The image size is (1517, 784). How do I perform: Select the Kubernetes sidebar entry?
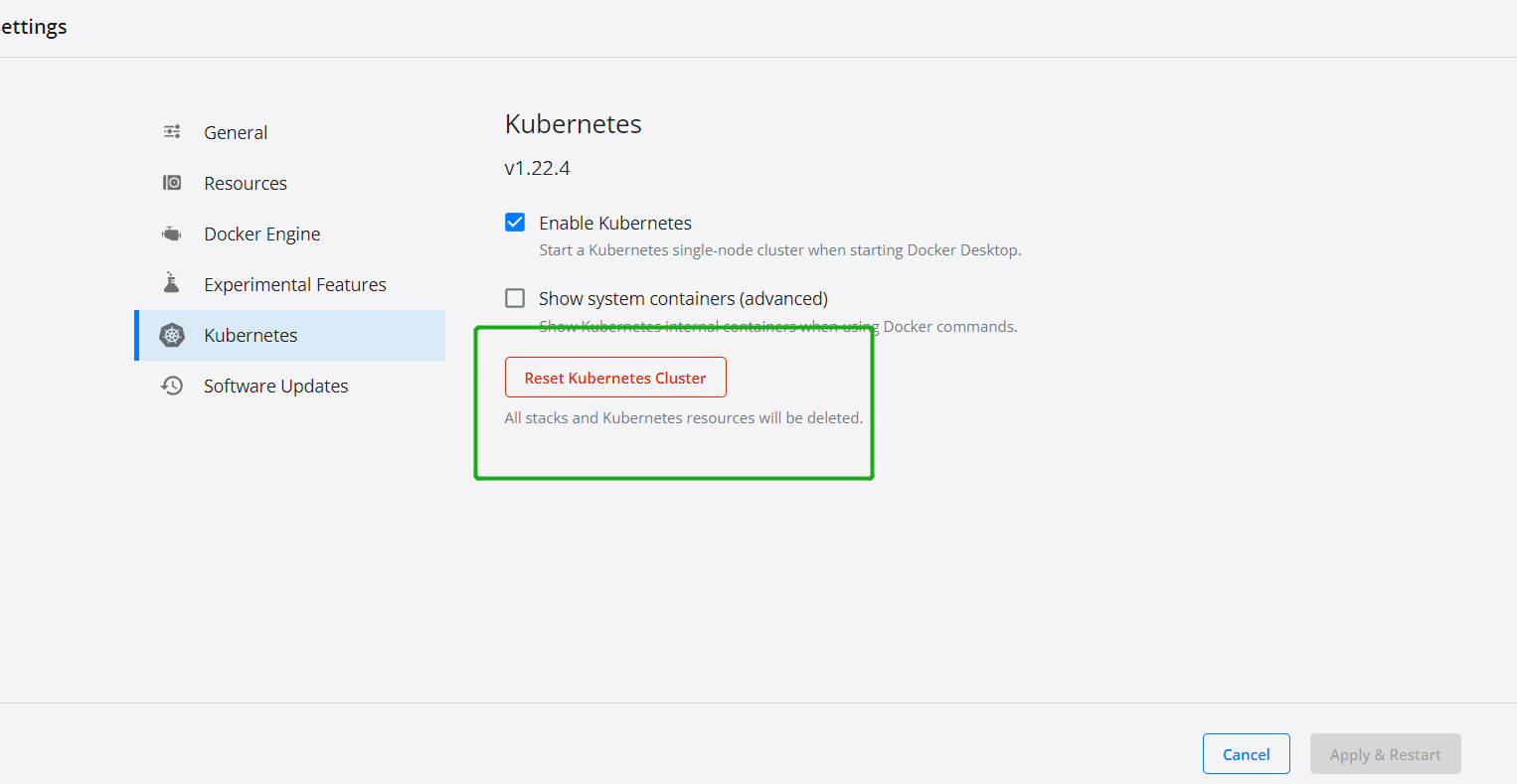pyautogui.click(x=251, y=335)
